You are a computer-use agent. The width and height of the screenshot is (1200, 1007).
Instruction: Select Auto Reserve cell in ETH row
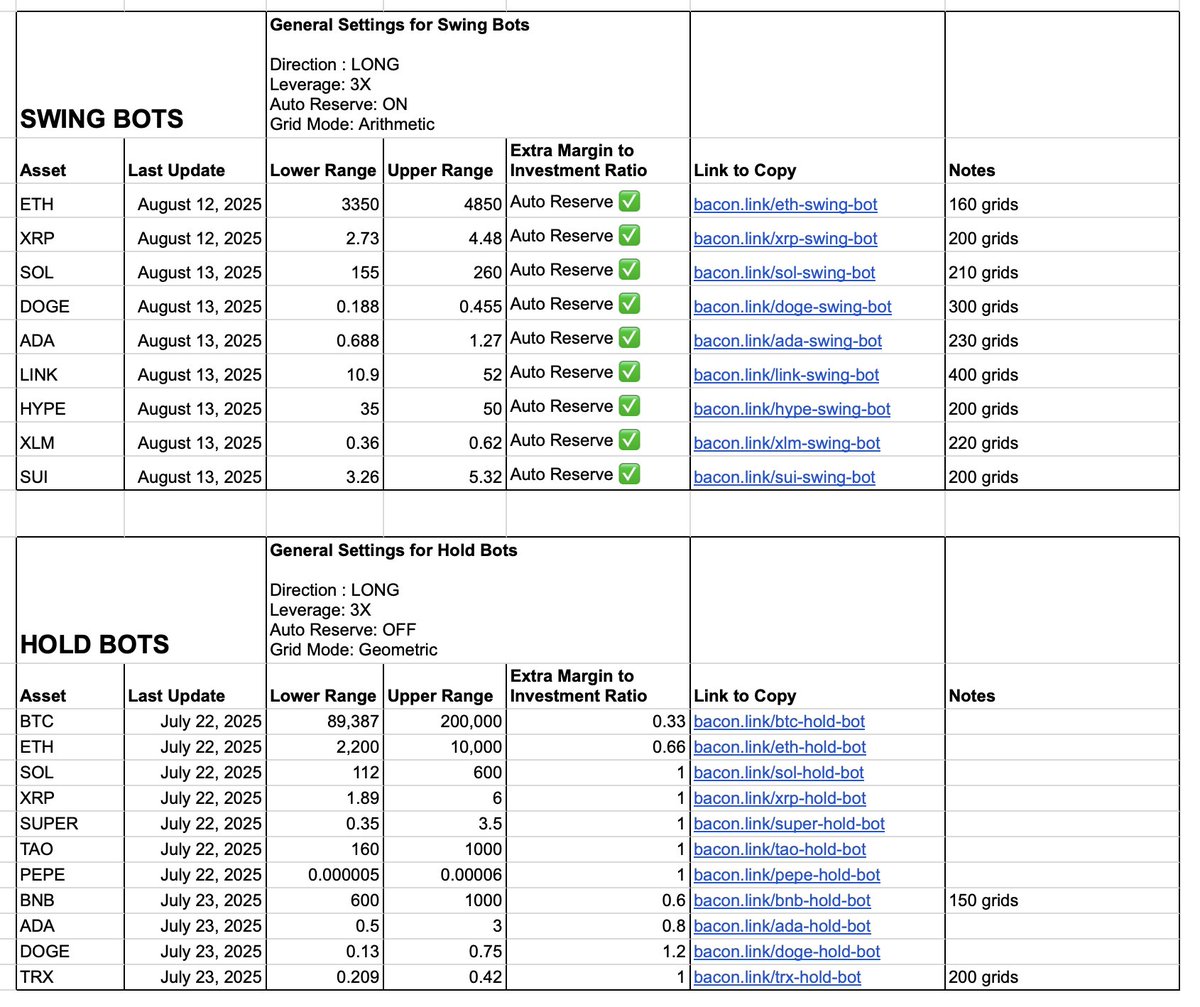click(598, 203)
